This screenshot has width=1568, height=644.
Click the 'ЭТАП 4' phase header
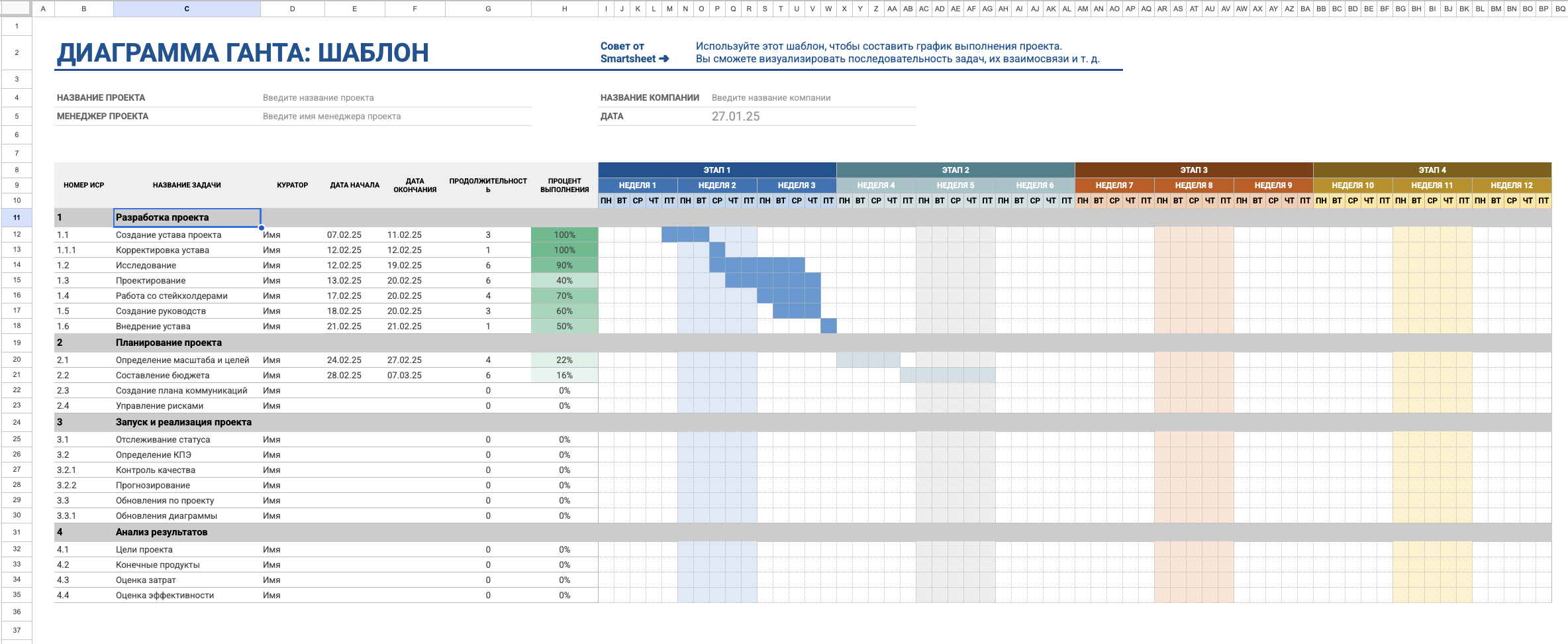[1432, 170]
